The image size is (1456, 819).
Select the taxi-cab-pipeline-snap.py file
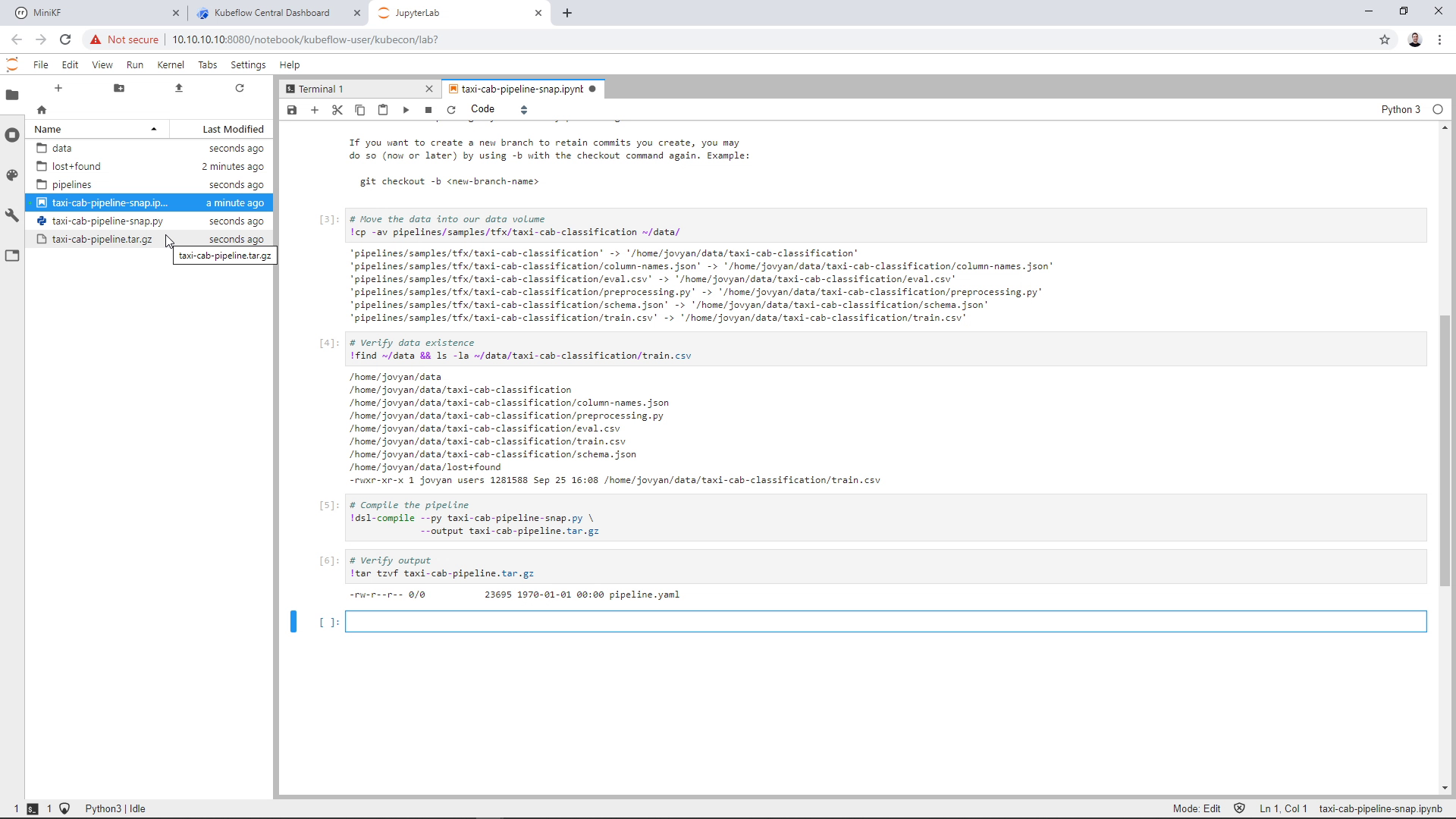point(107,221)
